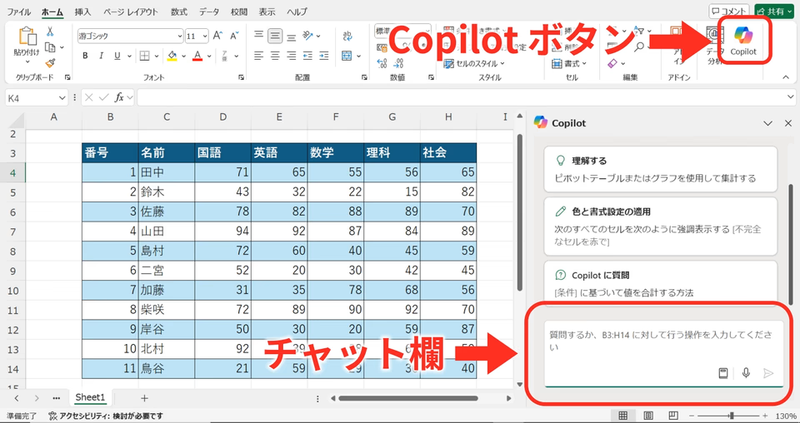Send the Copilot chat message
The image size is (800, 423).
[768, 373]
